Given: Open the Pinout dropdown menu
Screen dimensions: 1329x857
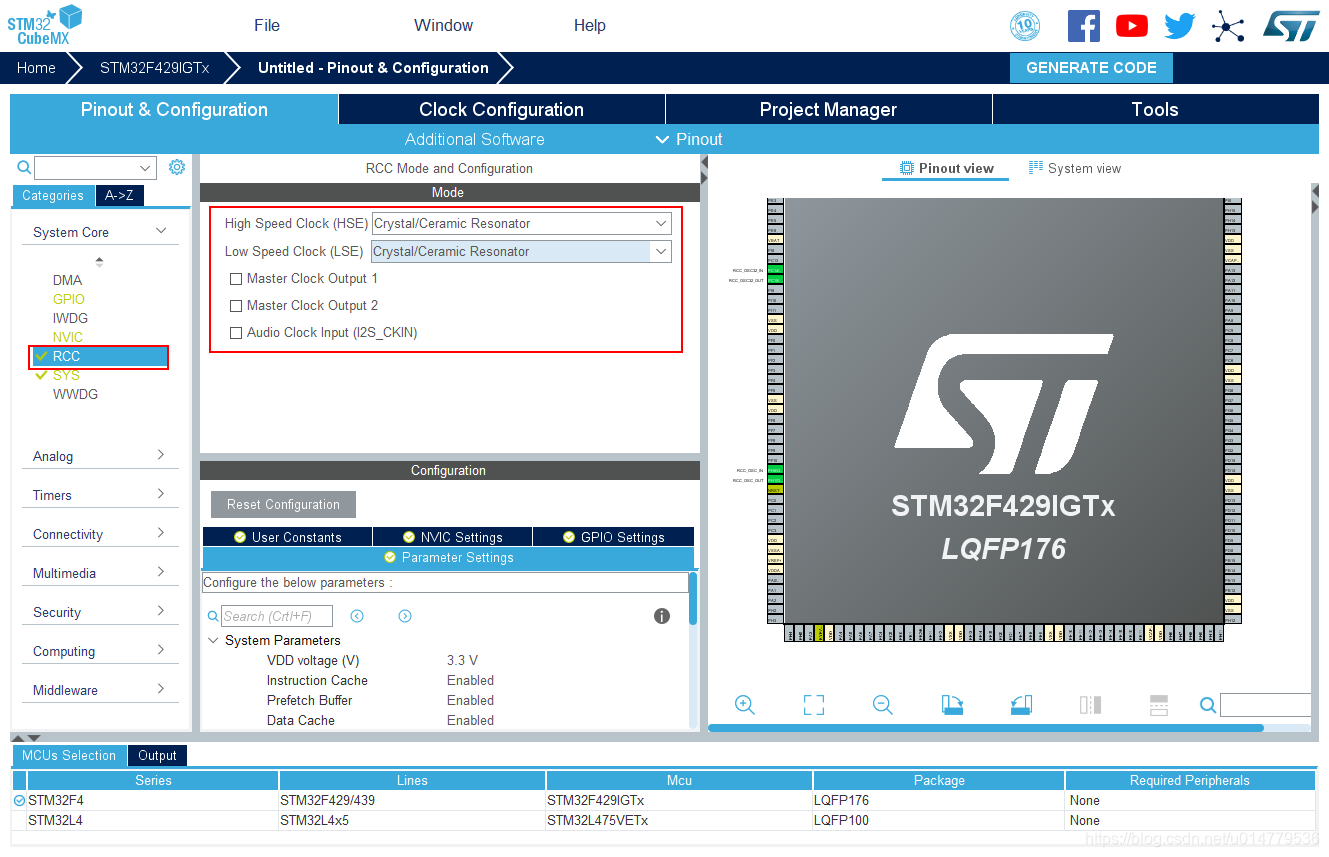Looking at the screenshot, I should pos(688,139).
